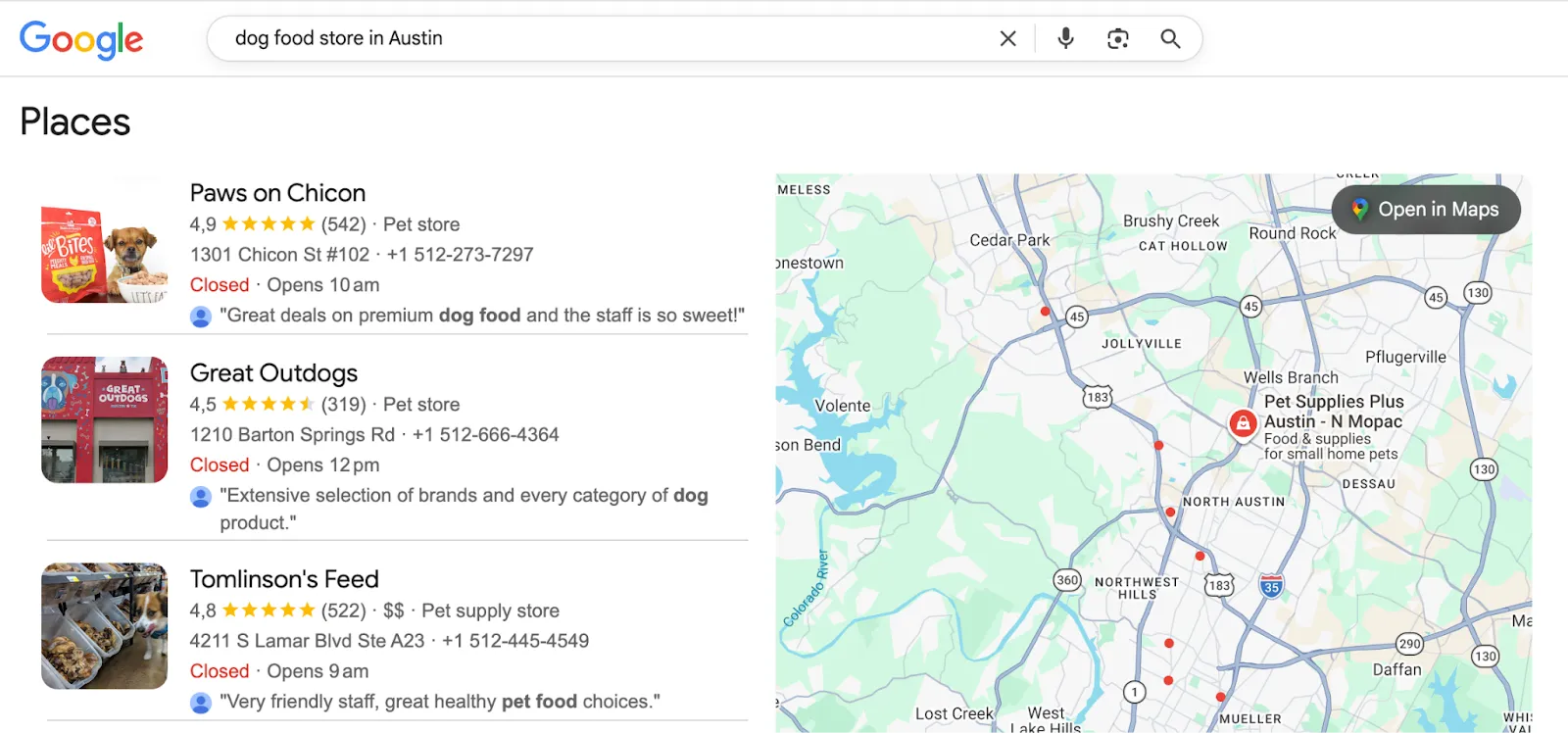This screenshot has height=733, width=1568.
Task: Click the magnifying glass search icon
Action: click(x=1170, y=38)
